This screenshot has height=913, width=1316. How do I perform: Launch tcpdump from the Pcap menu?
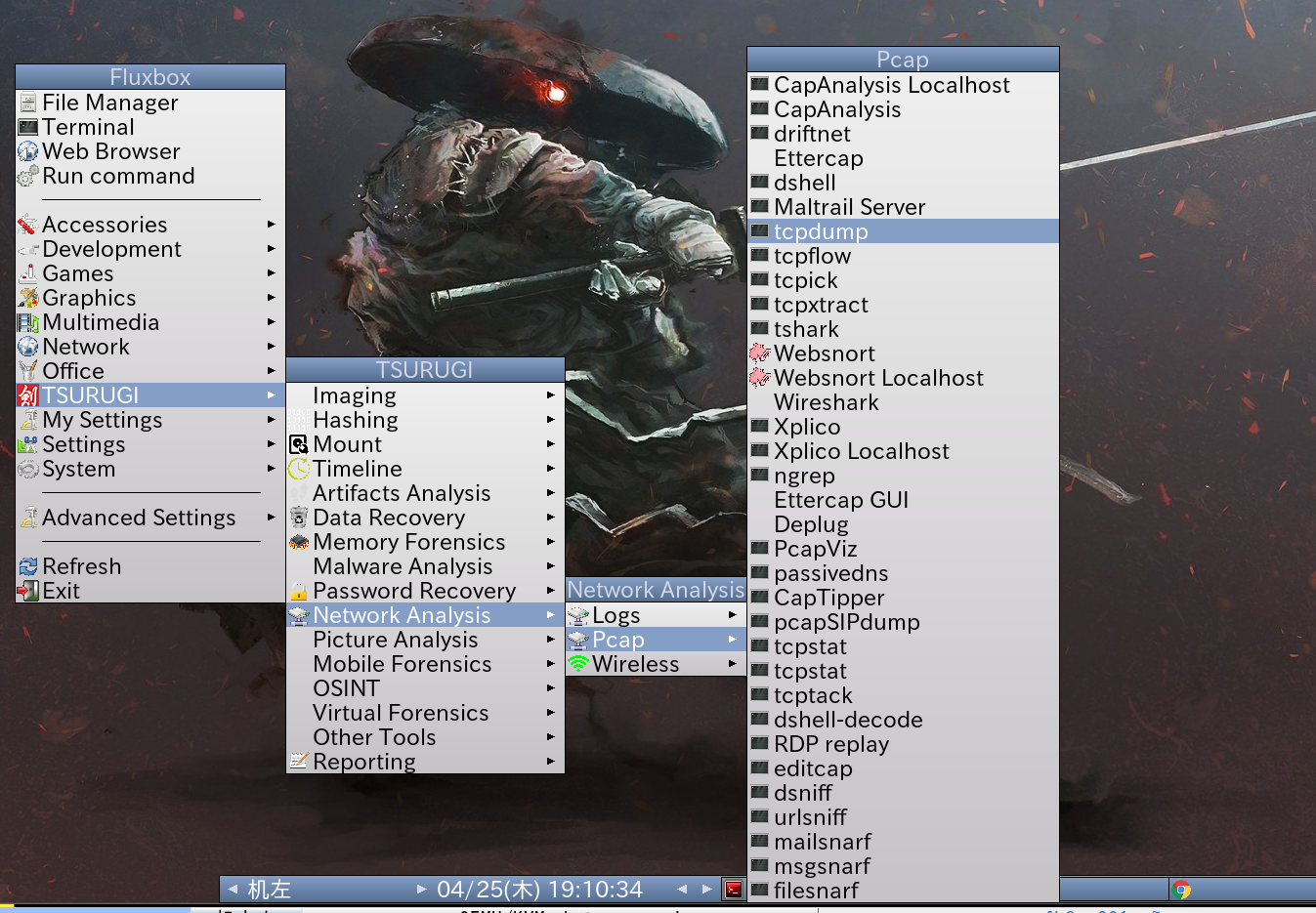click(x=903, y=231)
